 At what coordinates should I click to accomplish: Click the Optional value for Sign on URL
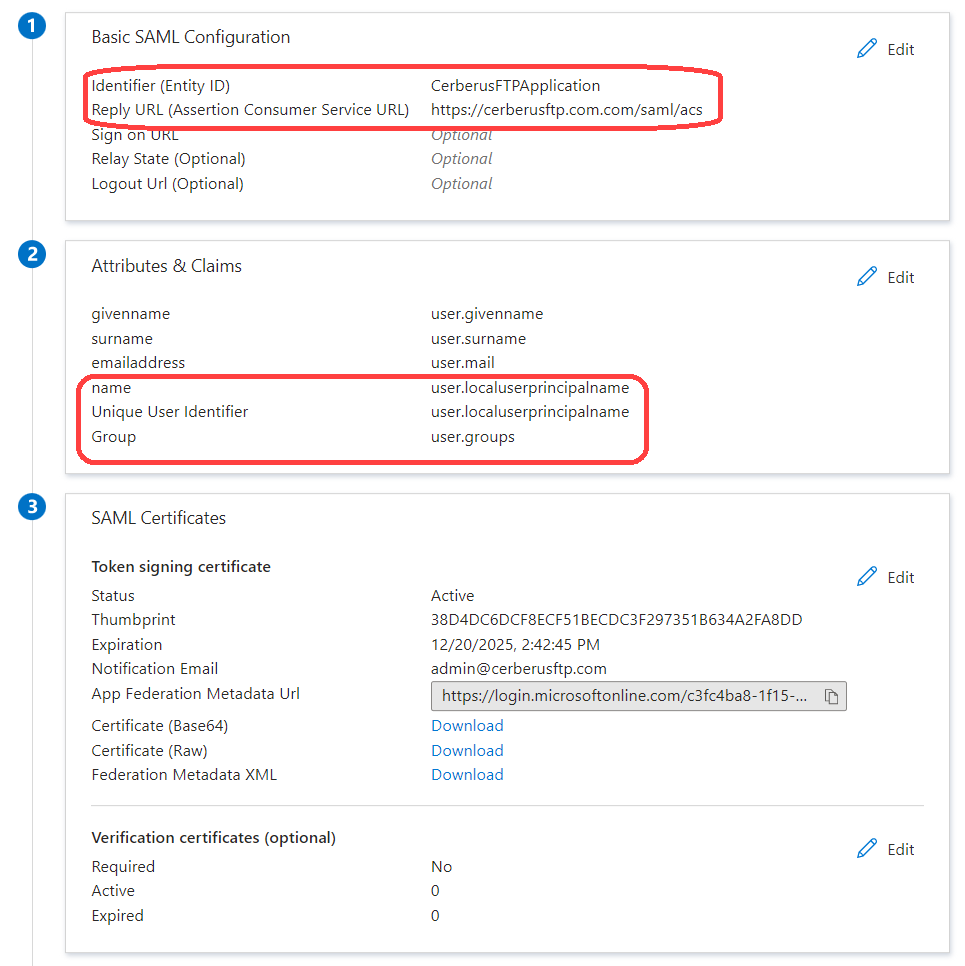coord(461,135)
